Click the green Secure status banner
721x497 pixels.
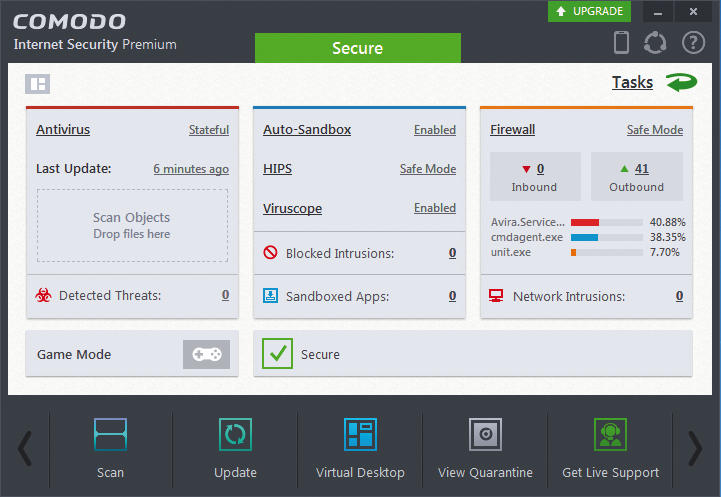click(x=358, y=48)
